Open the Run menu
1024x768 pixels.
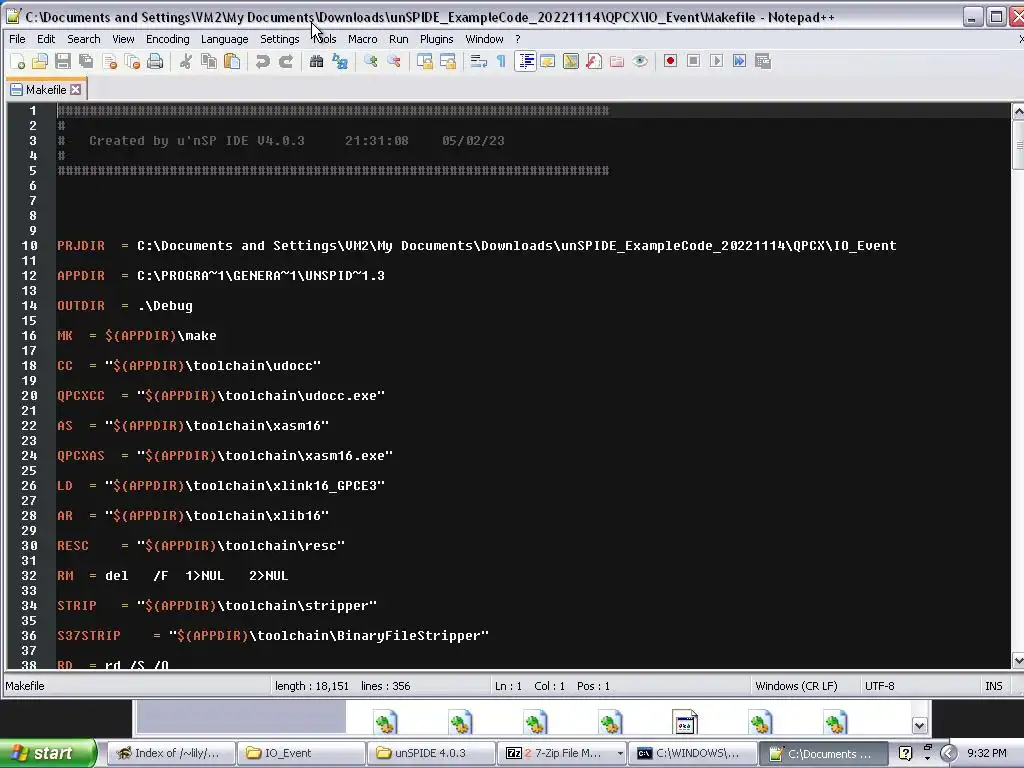click(x=398, y=39)
